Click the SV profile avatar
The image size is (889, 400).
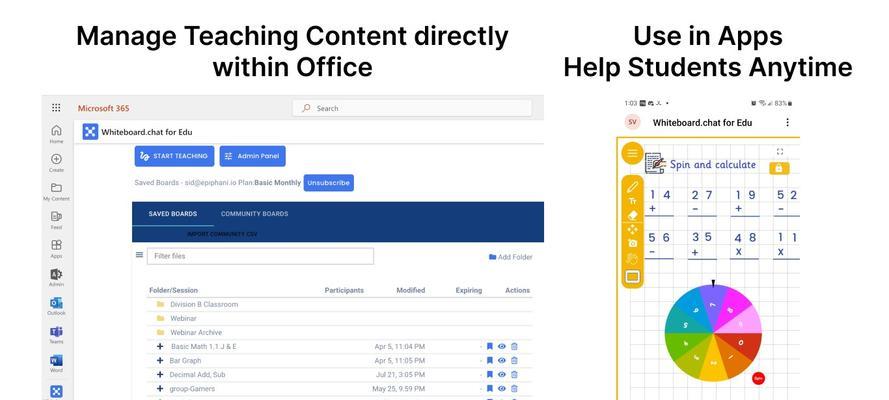632,122
